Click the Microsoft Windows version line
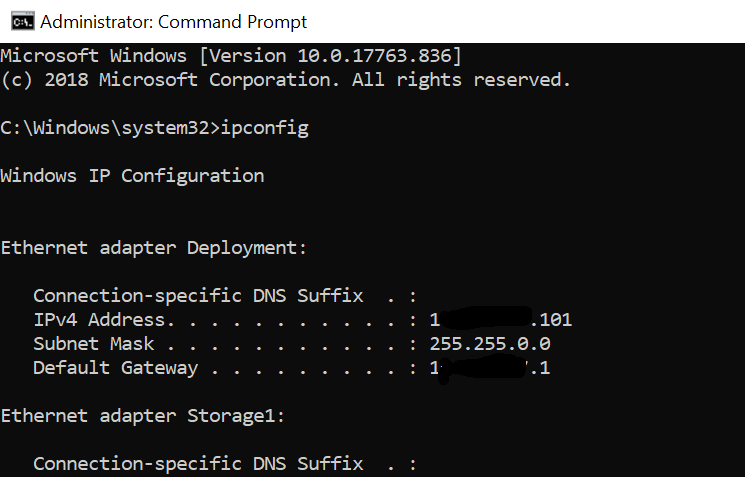This screenshot has width=745, height=477. point(230,55)
